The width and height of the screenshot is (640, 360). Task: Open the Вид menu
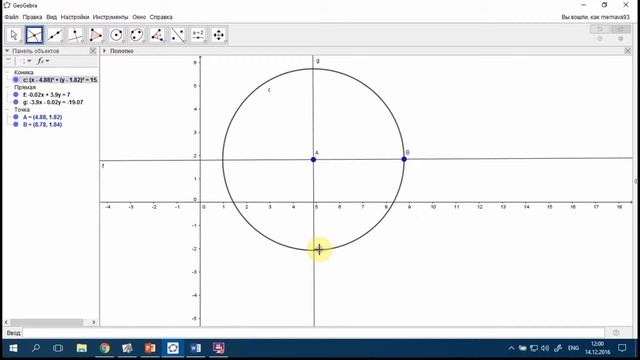tap(51, 17)
